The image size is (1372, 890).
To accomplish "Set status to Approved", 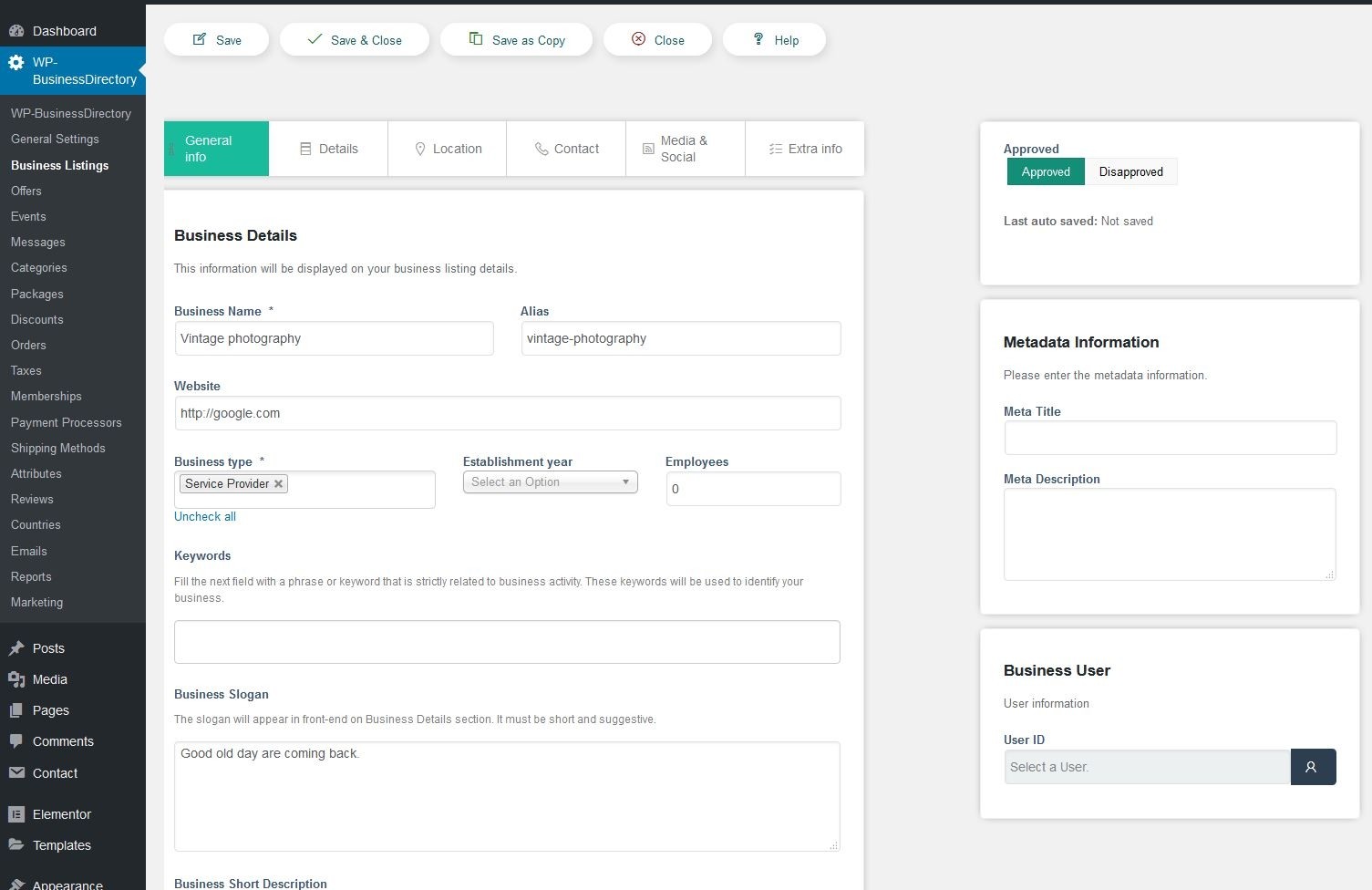I will point(1046,171).
